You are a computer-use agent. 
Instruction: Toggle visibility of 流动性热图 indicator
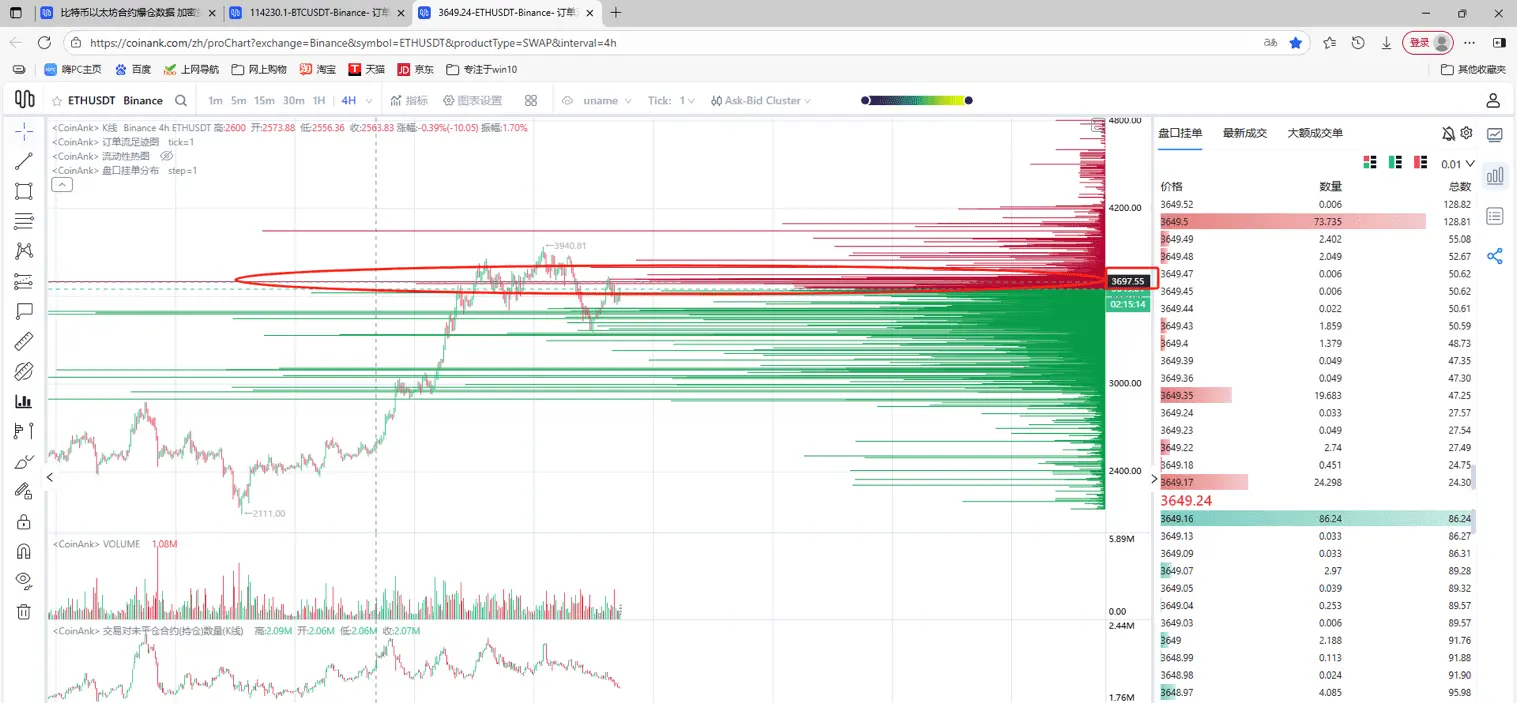[167, 156]
